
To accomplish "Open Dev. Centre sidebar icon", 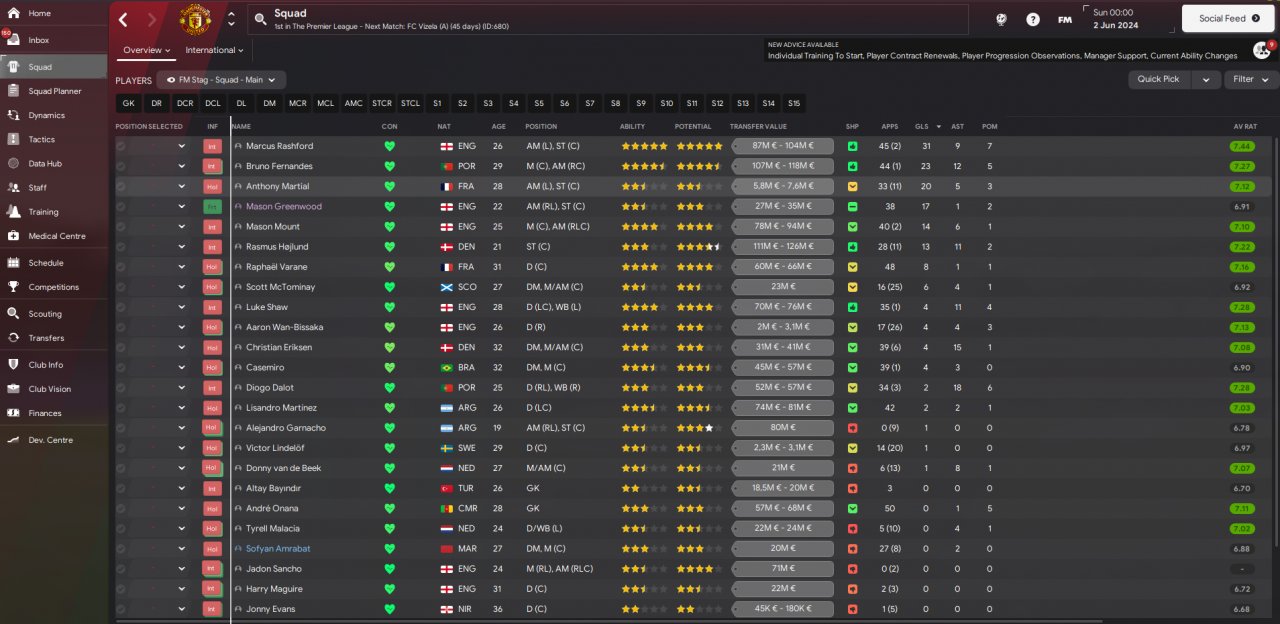I will click(x=13, y=439).
